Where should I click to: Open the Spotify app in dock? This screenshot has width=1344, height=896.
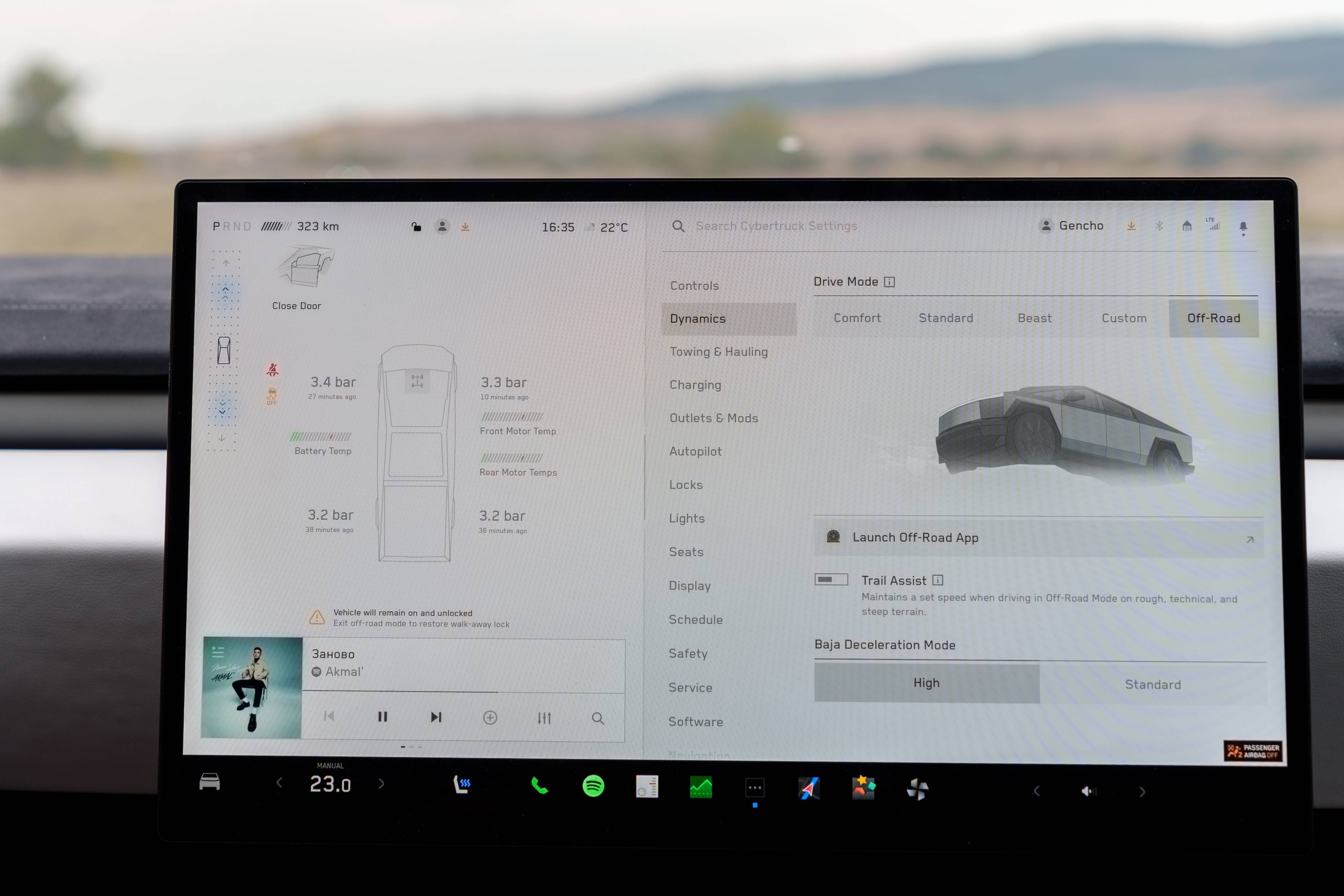click(x=593, y=786)
